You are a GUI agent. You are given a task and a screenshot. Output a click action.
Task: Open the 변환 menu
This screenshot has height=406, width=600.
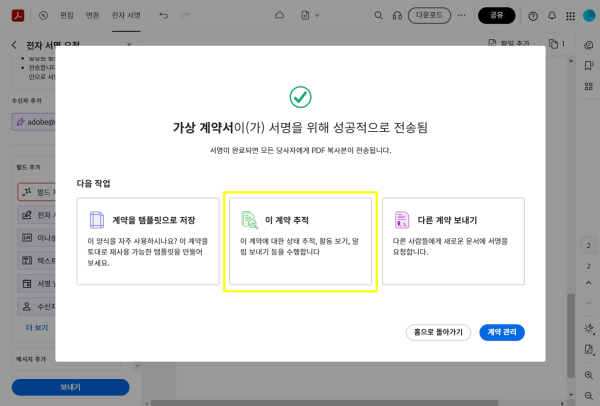(92, 15)
